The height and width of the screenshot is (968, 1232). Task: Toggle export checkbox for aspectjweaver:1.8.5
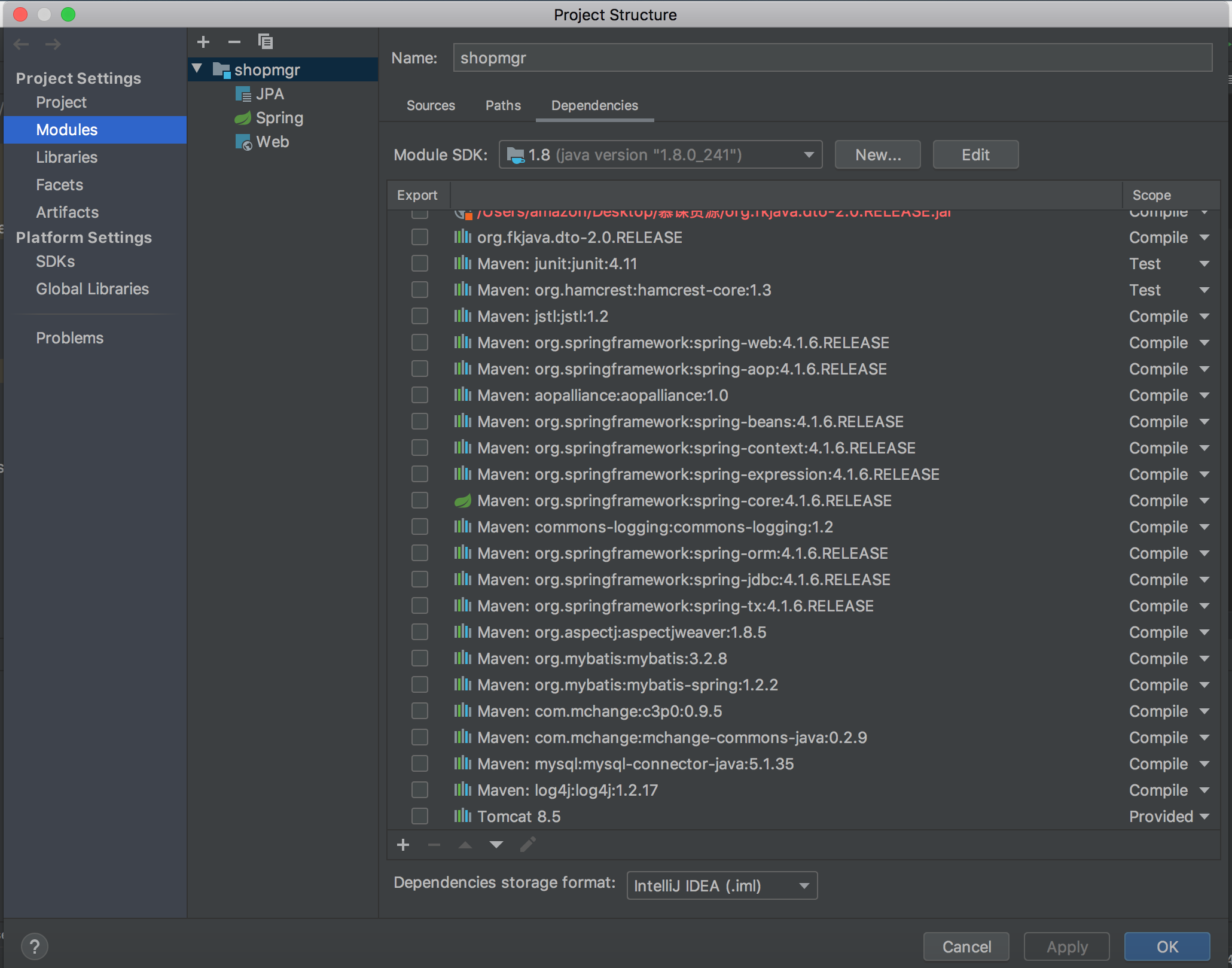[420, 632]
